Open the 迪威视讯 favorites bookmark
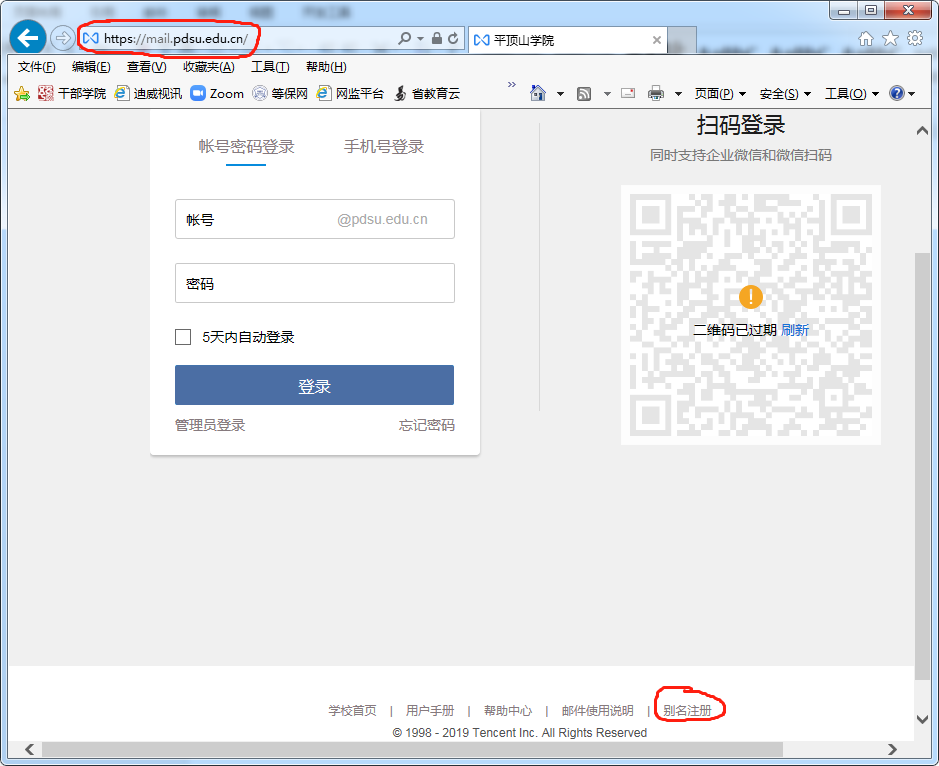 [x=148, y=93]
